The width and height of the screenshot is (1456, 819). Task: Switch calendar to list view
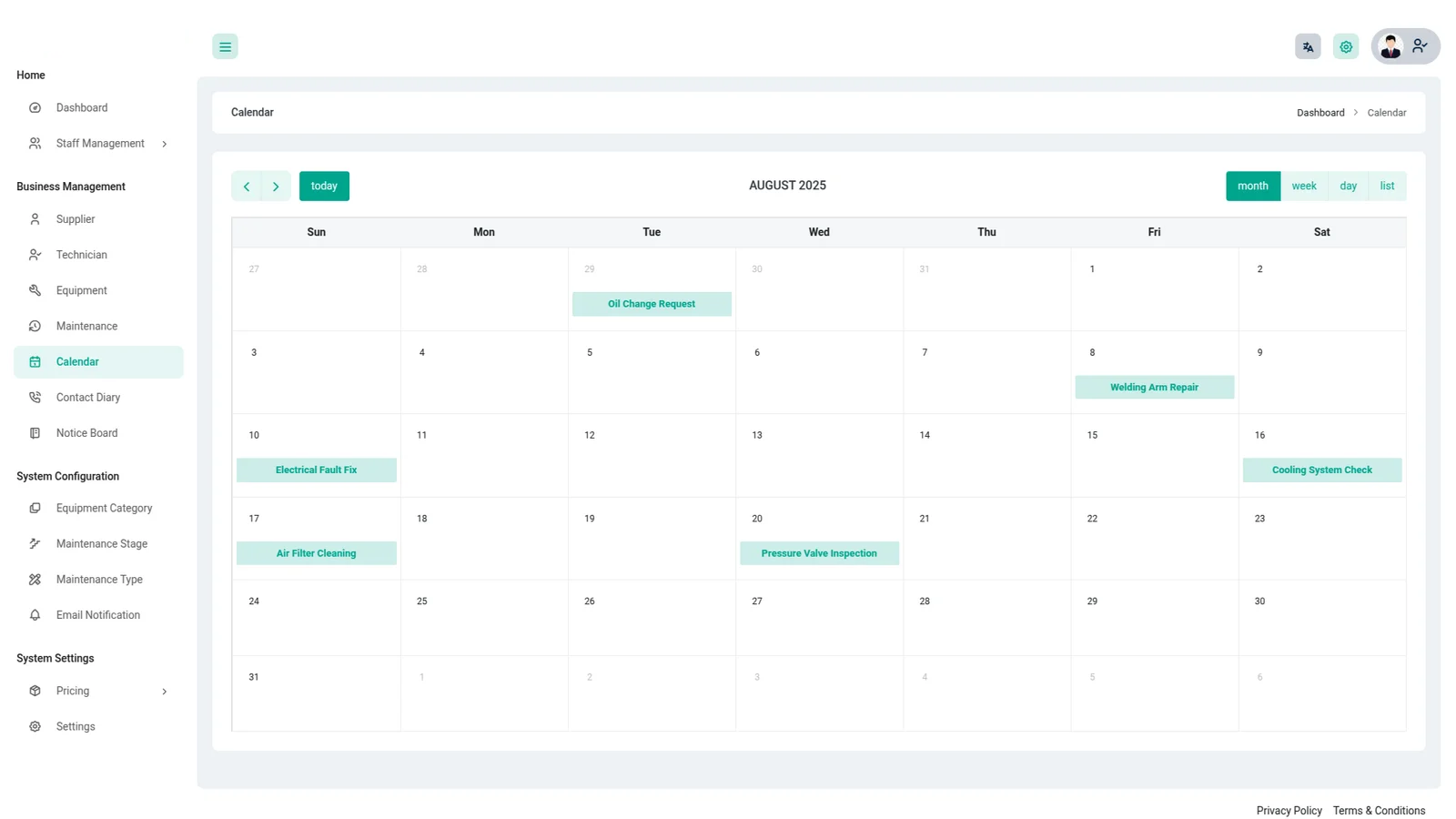(1387, 186)
